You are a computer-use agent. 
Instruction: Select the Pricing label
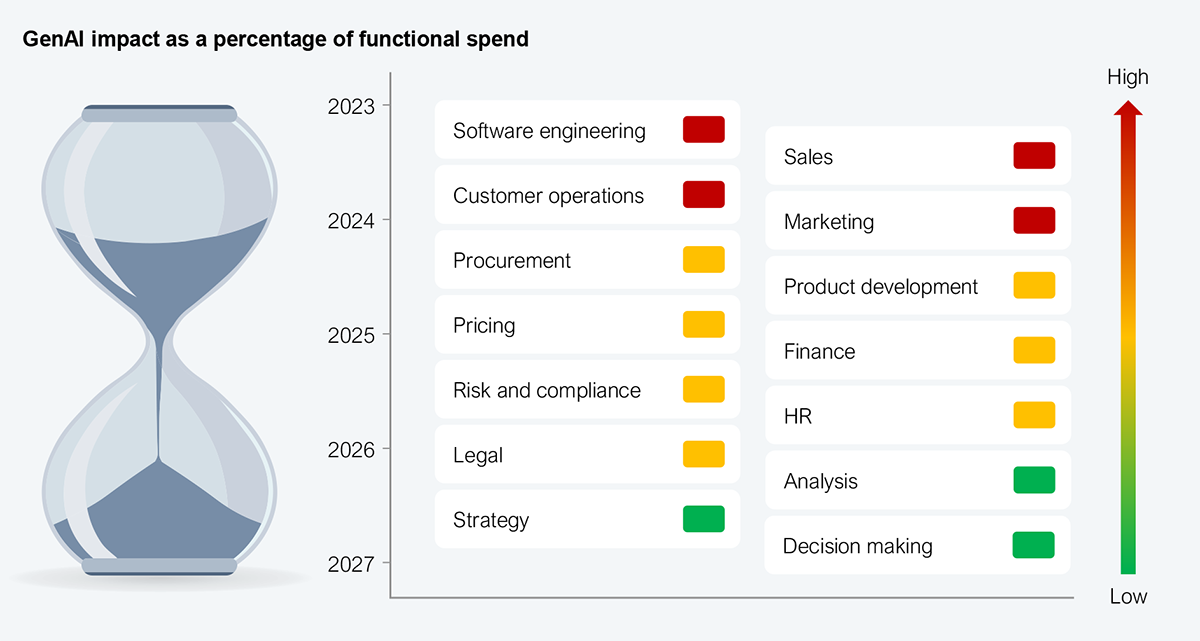(484, 326)
